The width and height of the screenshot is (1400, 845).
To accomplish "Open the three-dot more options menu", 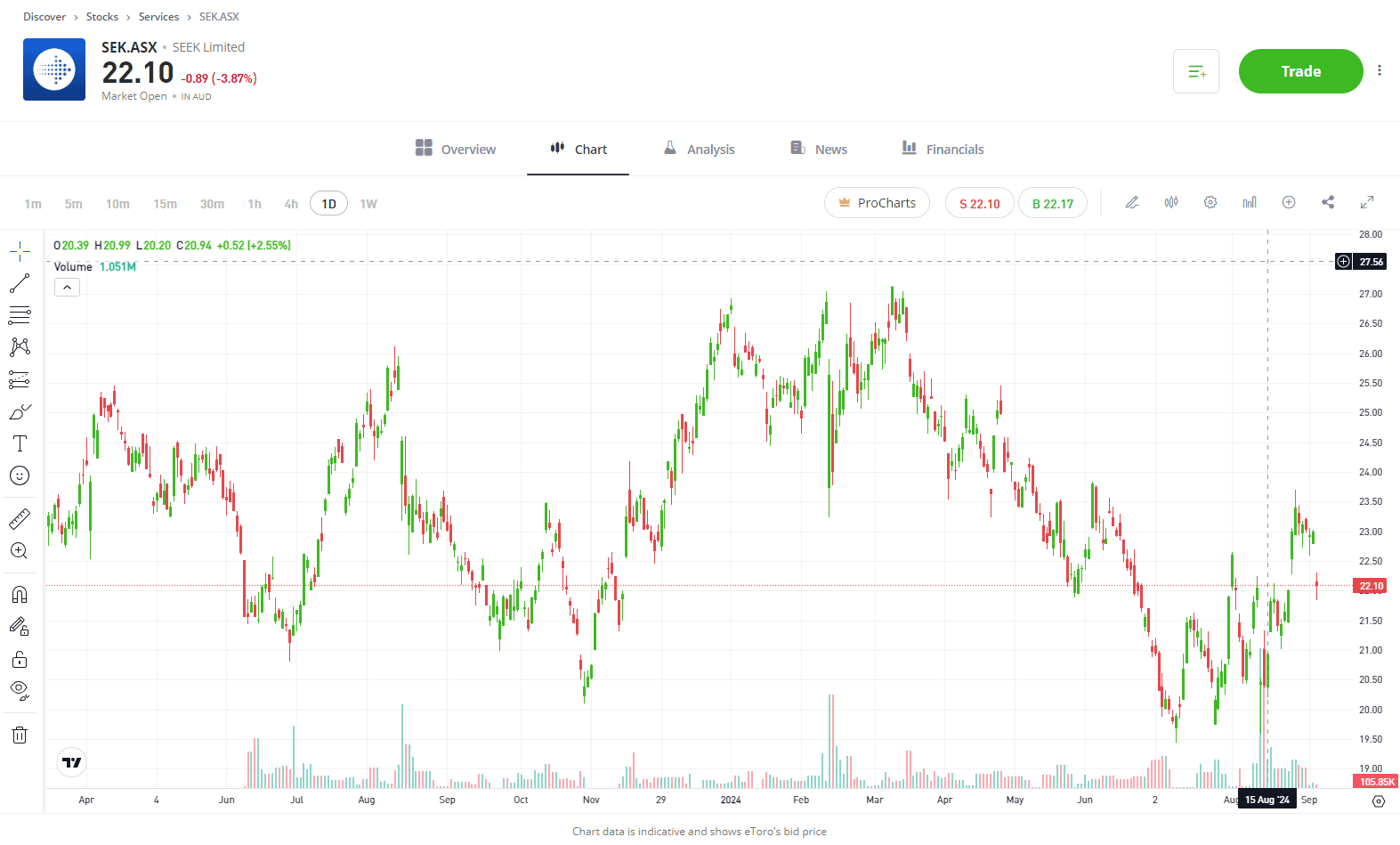I will pyautogui.click(x=1380, y=70).
